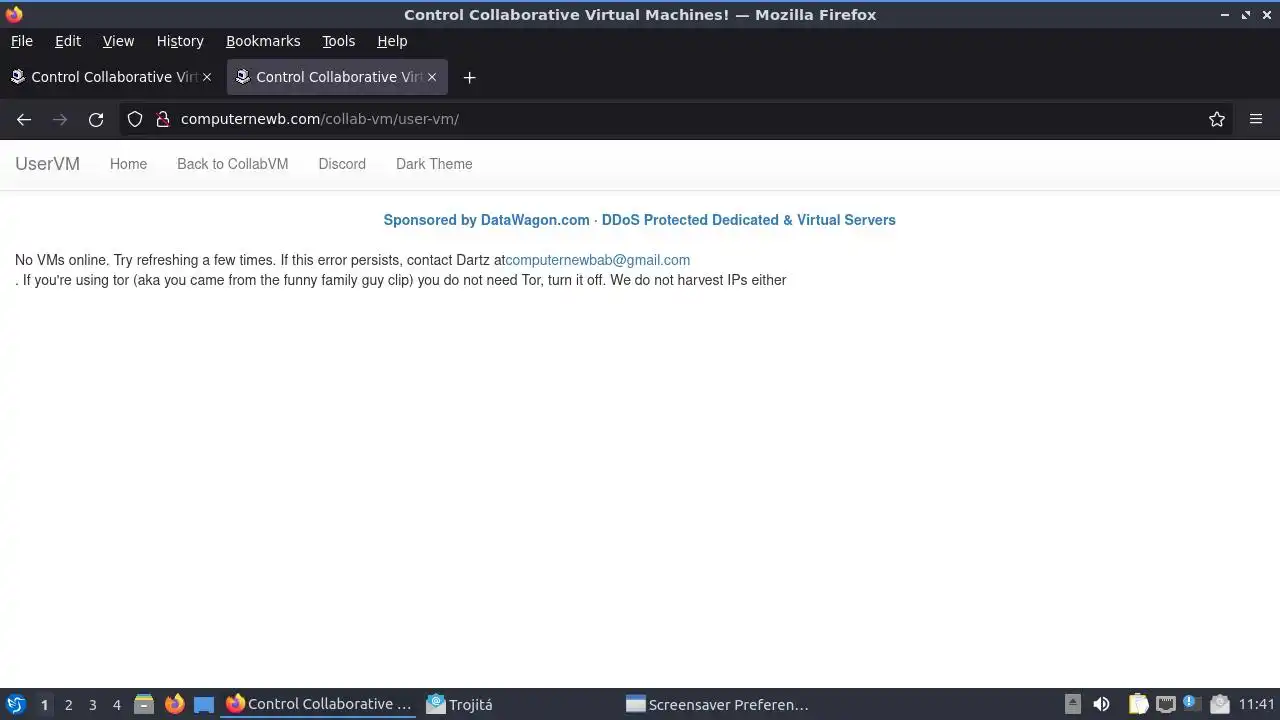Open the Firefox hamburger application menu

(x=1256, y=119)
